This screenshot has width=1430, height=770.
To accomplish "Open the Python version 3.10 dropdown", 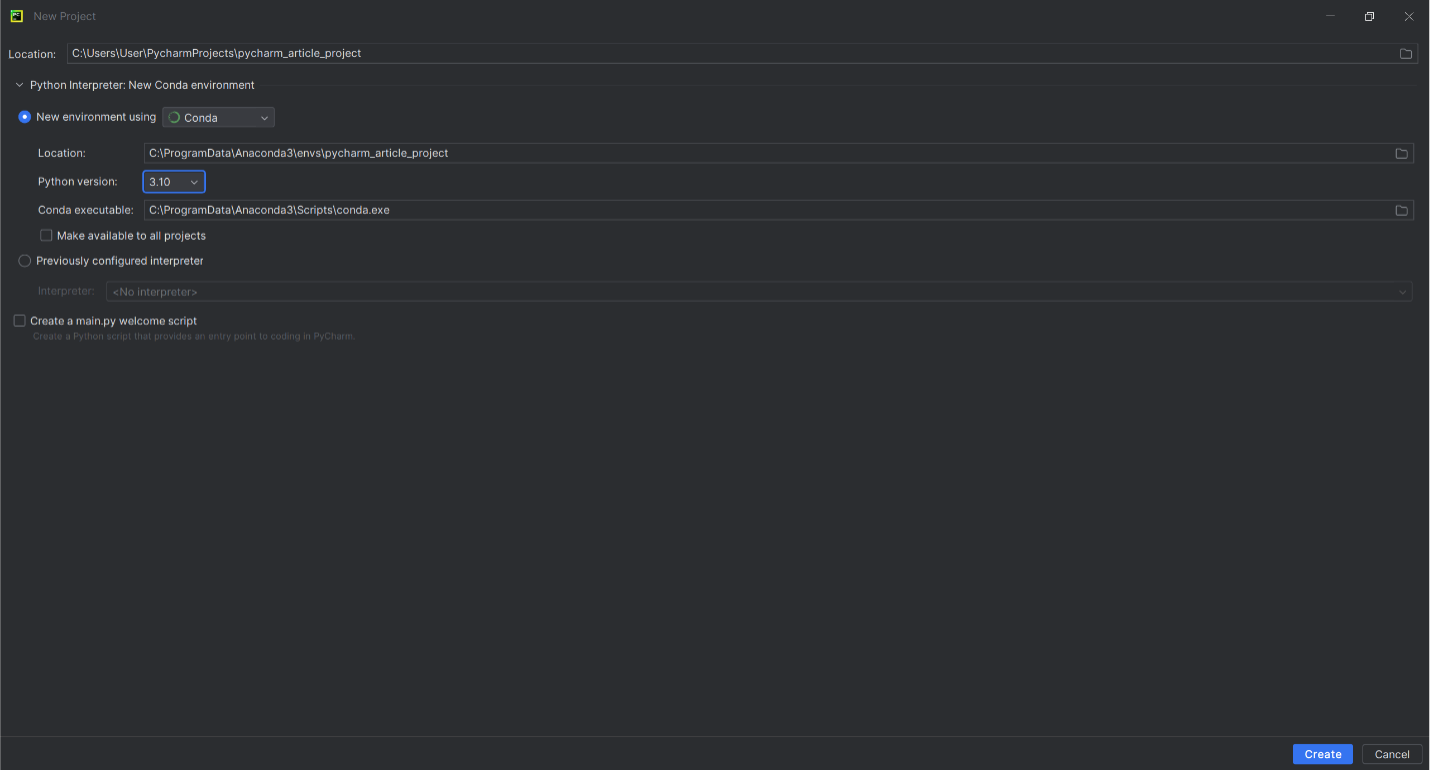I will 174,182.
